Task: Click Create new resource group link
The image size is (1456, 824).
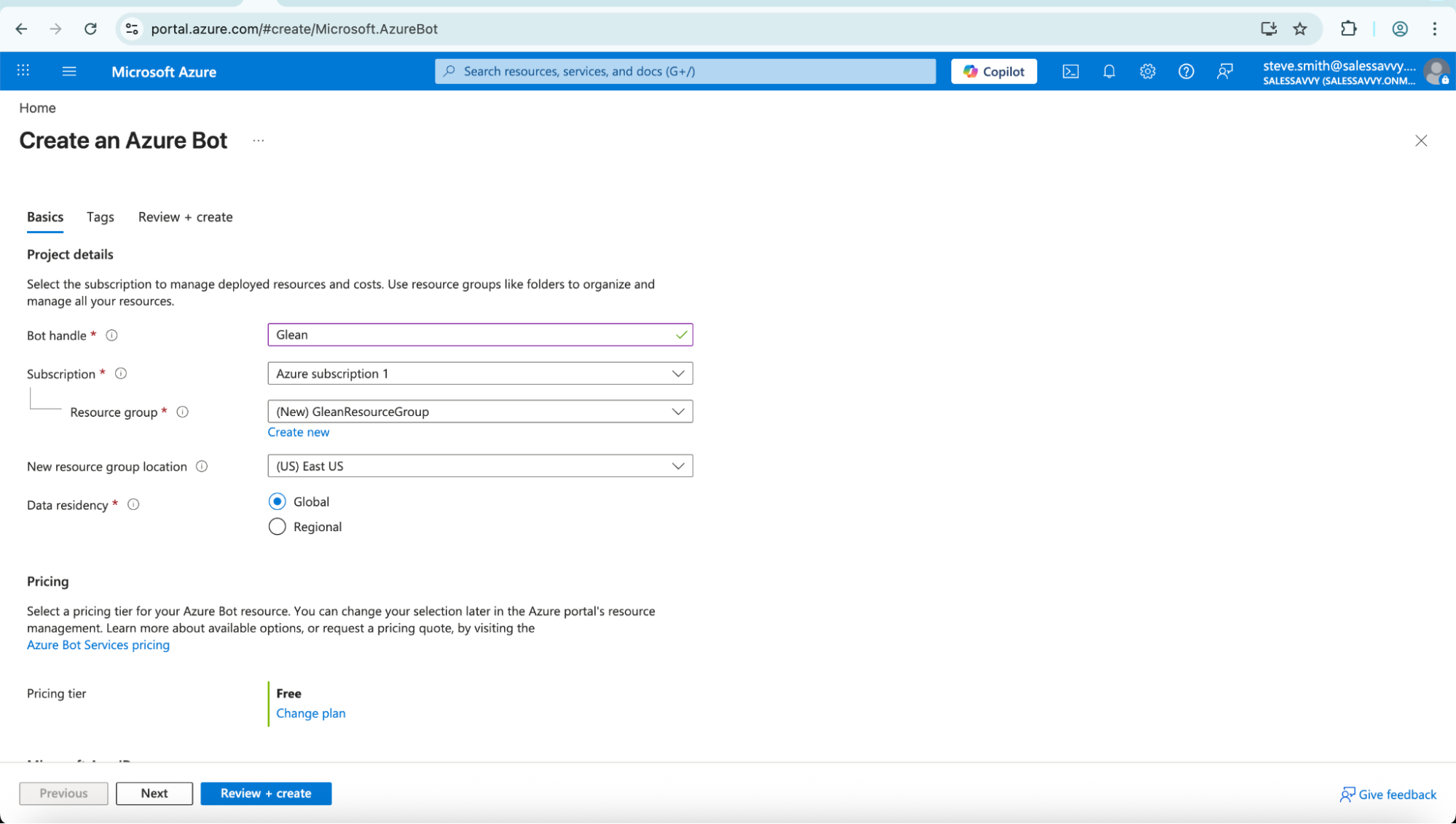Action: [299, 432]
